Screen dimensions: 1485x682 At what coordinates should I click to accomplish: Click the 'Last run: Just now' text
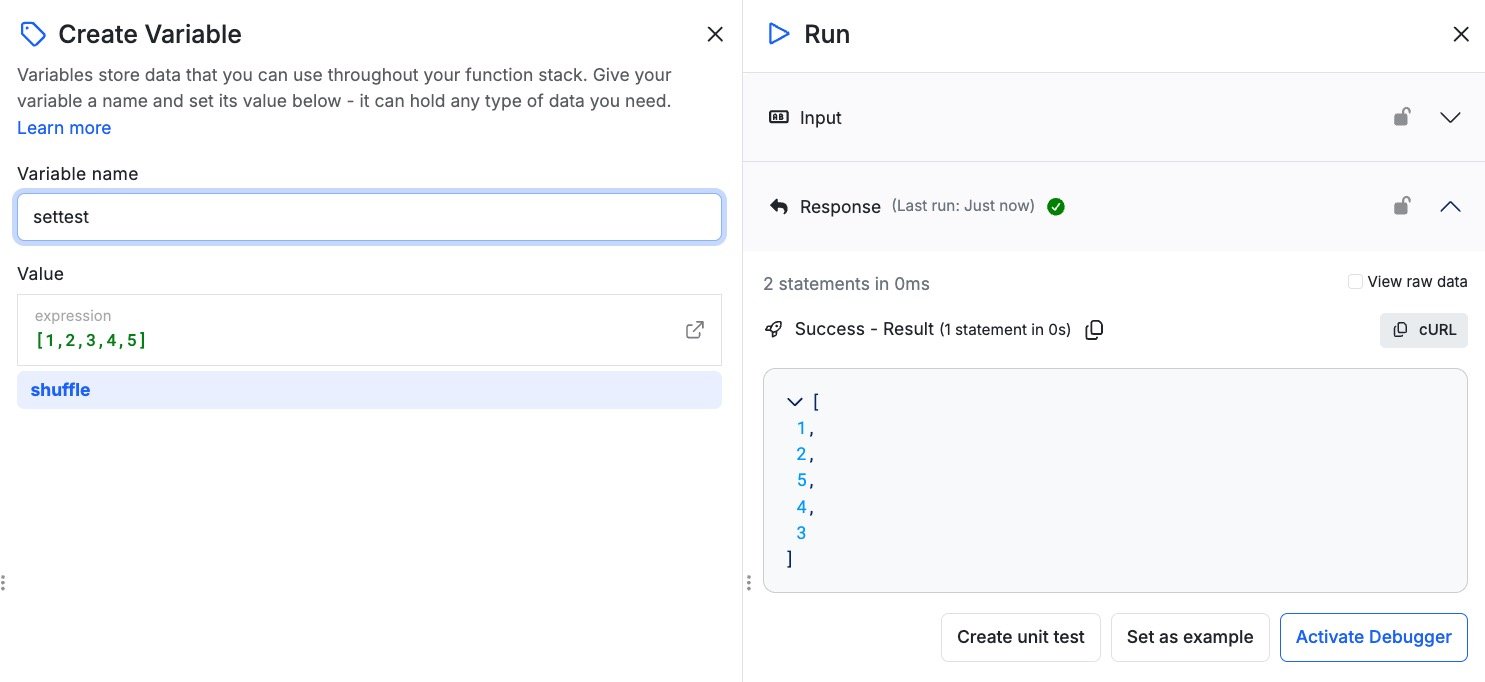coord(963,206)
